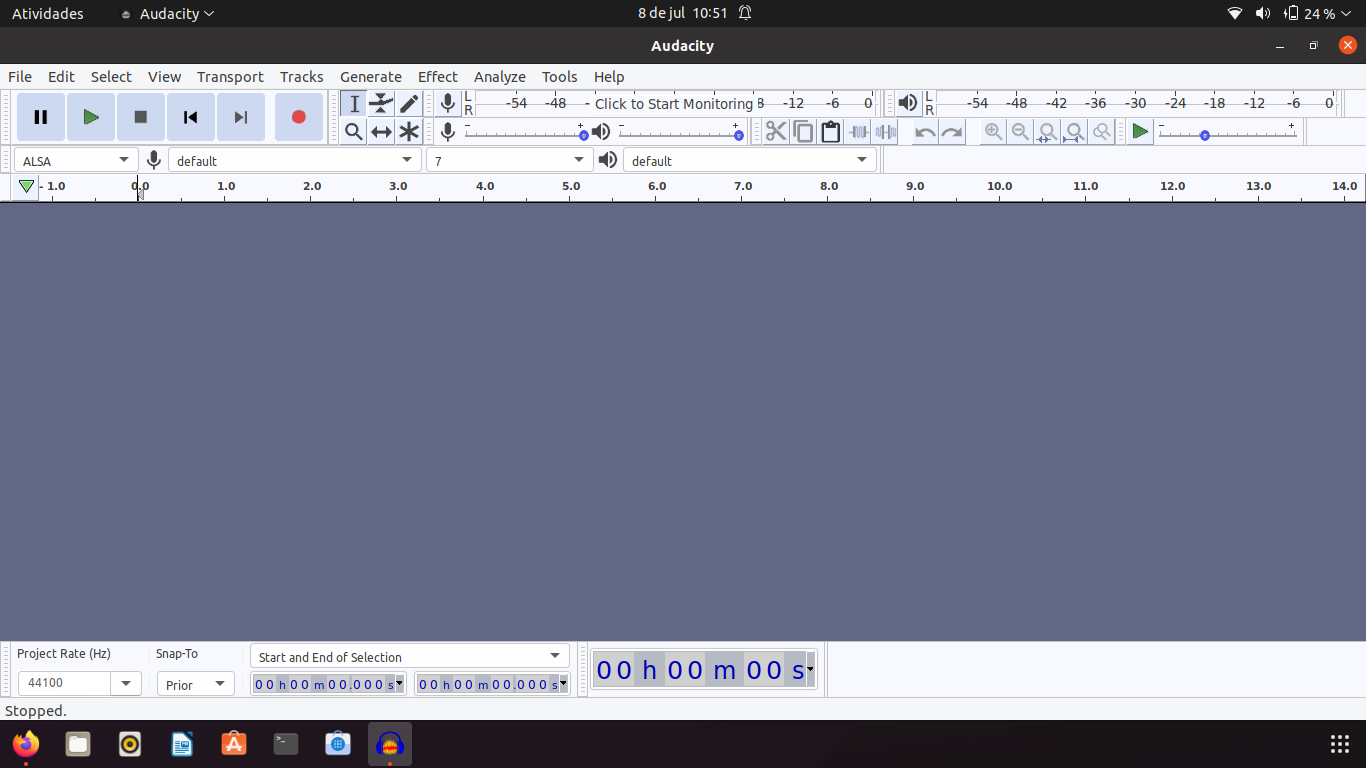Click the Undo arrow icon
1366x768 pixels.
(x=925, y=131)
